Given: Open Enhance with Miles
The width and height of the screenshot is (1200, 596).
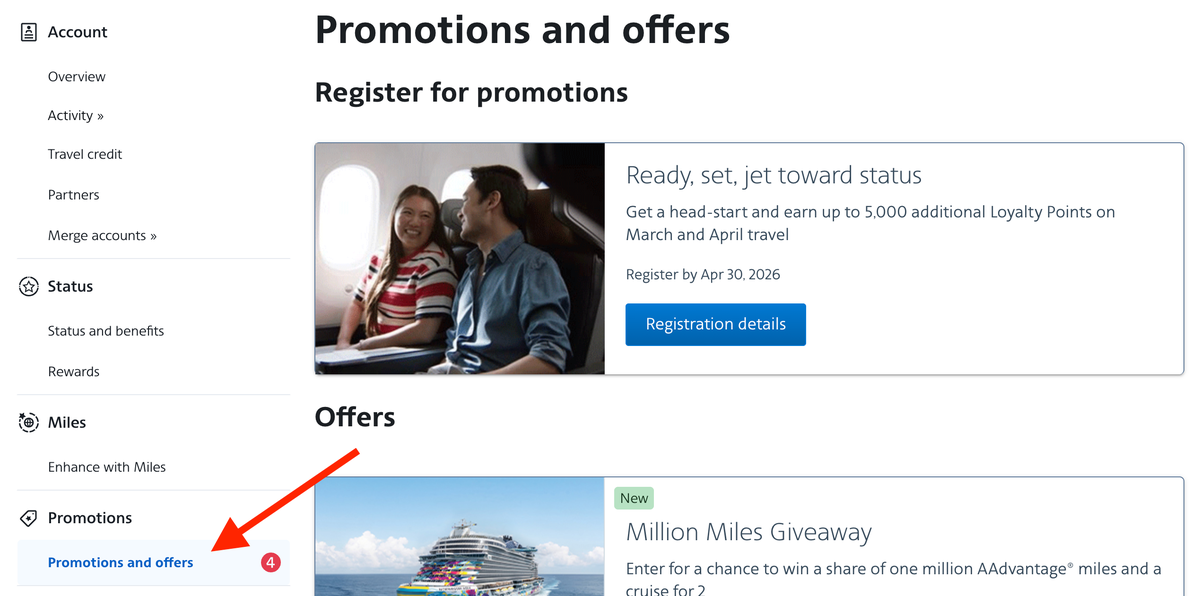Looking at the screenshot, I should click(106, 466).
